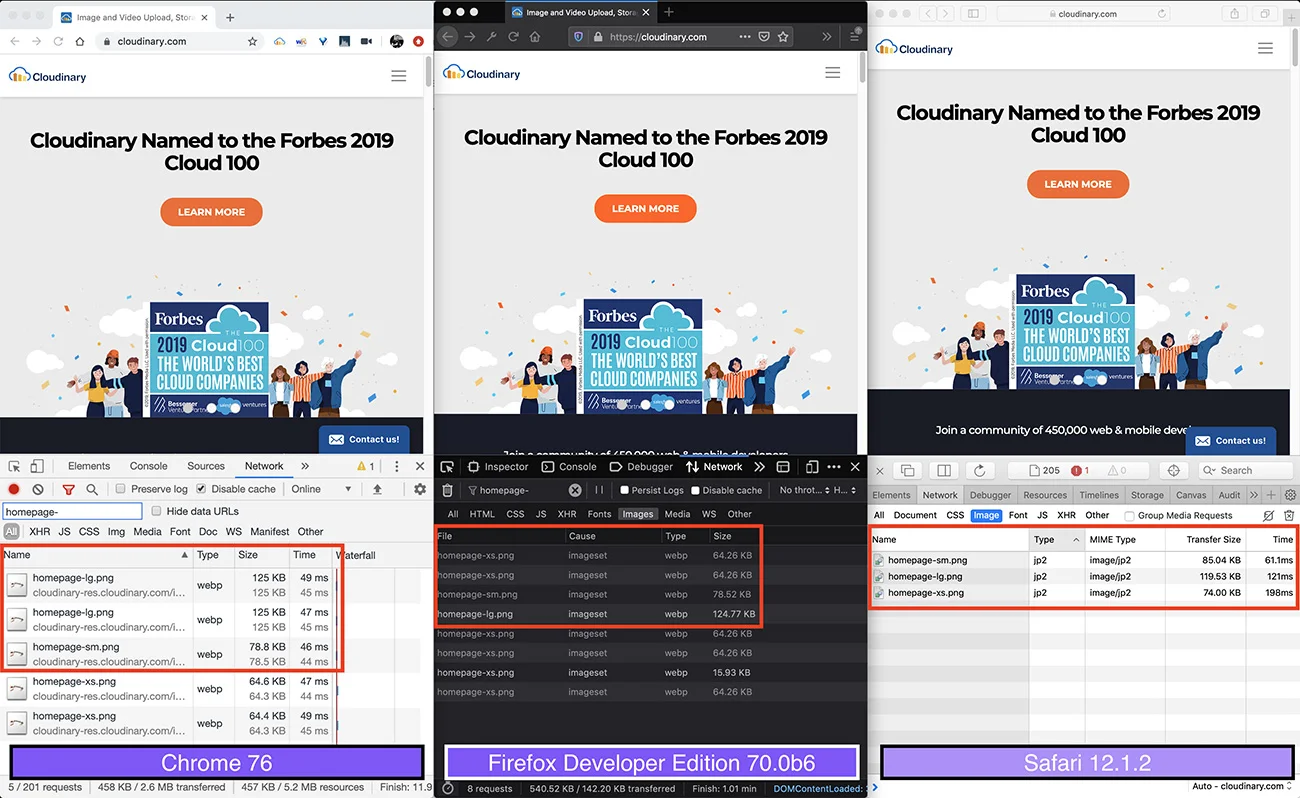Viewport: 1300px width, 798px height.
Task: Open Chrome DevTools network settings gear
Action: tap(420, 489)
